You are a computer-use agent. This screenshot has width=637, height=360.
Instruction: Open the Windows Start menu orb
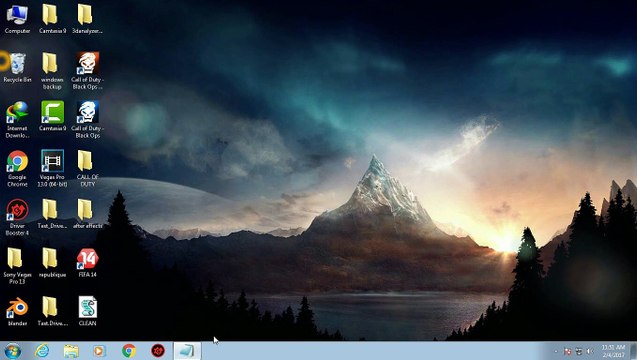[12, 351]
